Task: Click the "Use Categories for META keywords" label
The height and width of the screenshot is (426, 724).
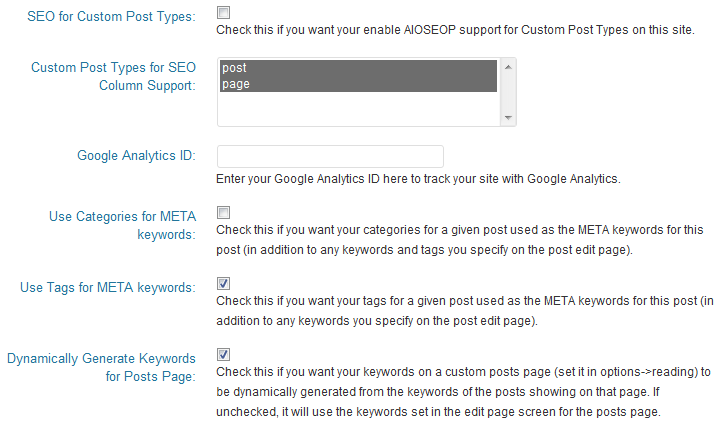Action: click(x=122, y=224)
